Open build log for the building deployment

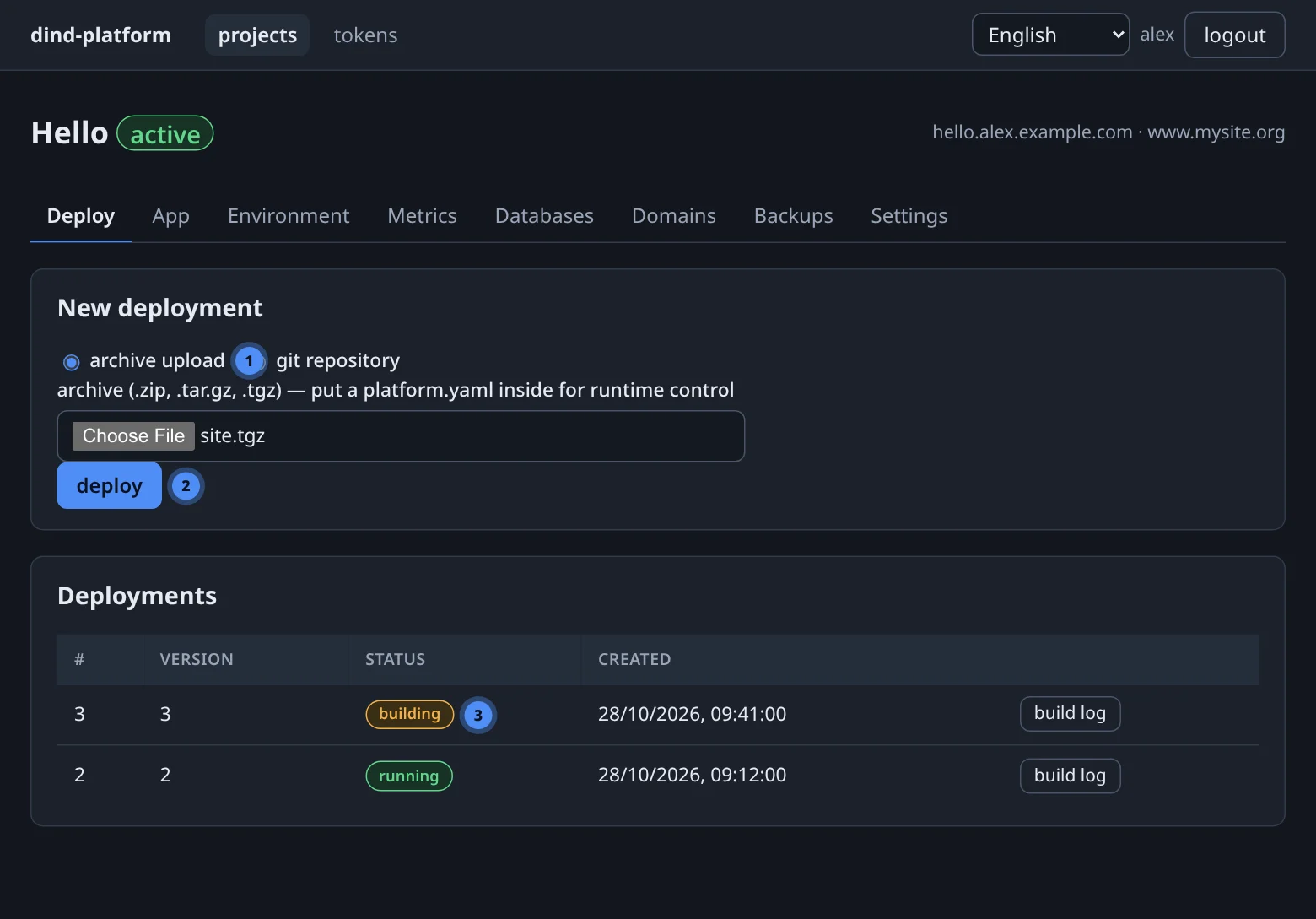tap(1070, 713)
